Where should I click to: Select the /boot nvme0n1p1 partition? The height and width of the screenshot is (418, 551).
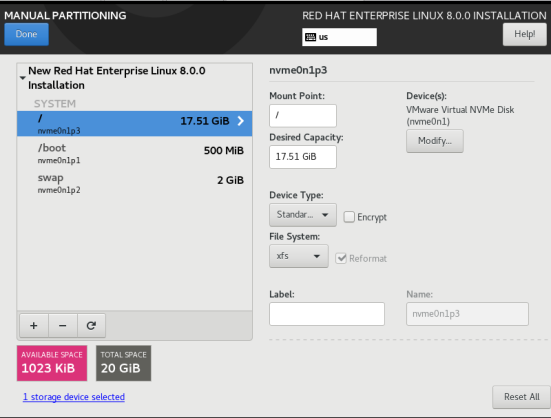point(135,154)
